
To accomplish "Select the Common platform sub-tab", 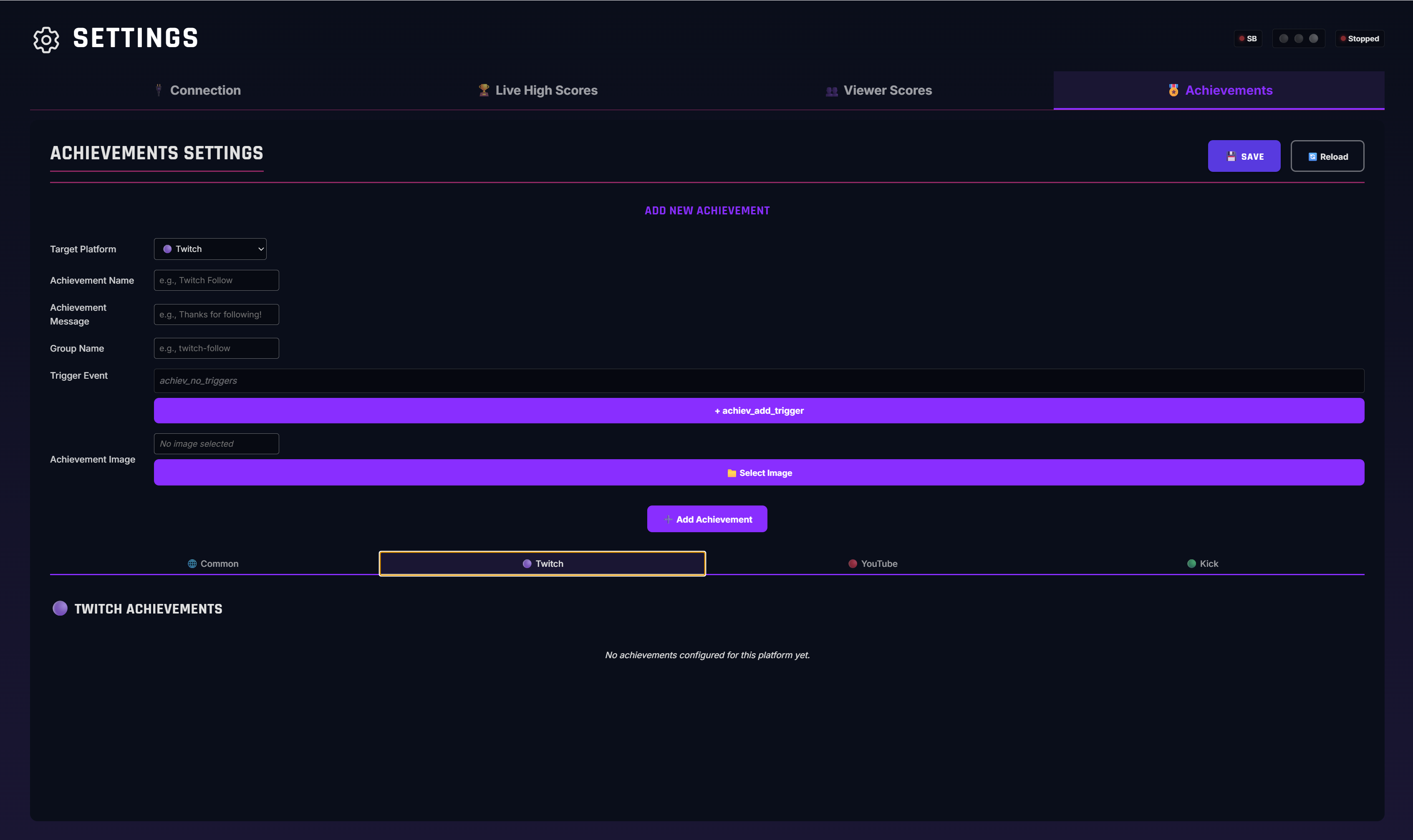I will (x=213, y=564).
